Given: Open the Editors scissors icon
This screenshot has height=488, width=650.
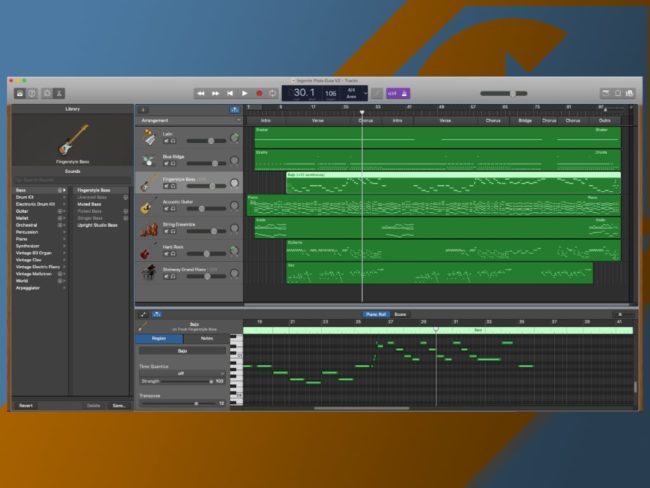Looking at the screenshot, I should point(59,93).
